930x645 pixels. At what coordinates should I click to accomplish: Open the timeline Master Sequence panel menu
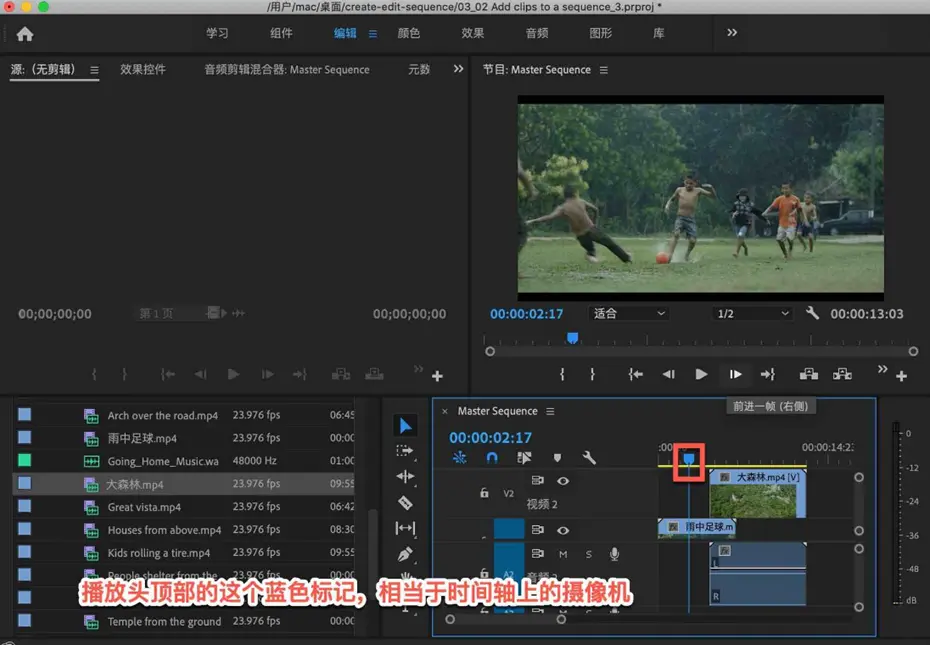(550, 411)
